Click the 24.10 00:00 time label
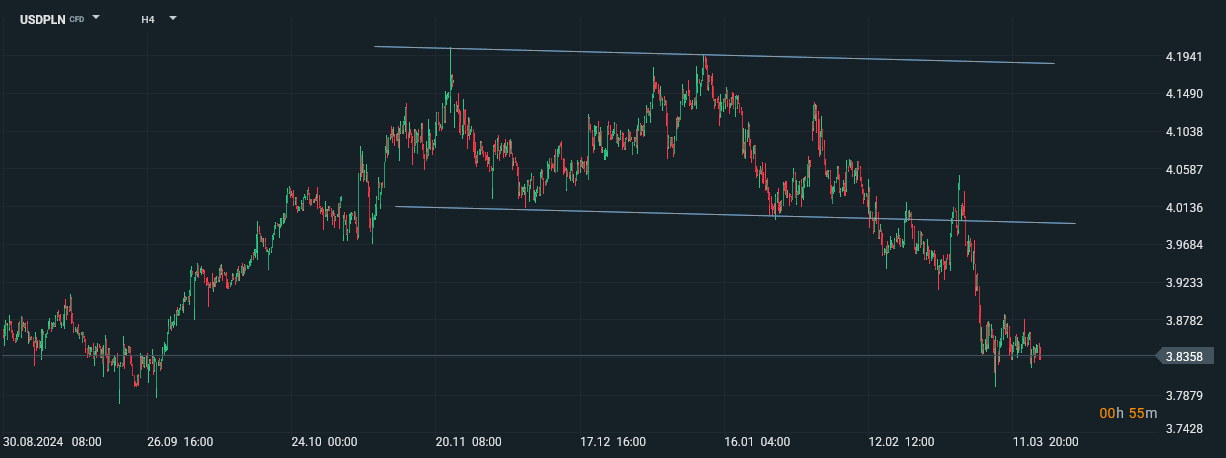1226x458 pixels. tap(324, 441)
